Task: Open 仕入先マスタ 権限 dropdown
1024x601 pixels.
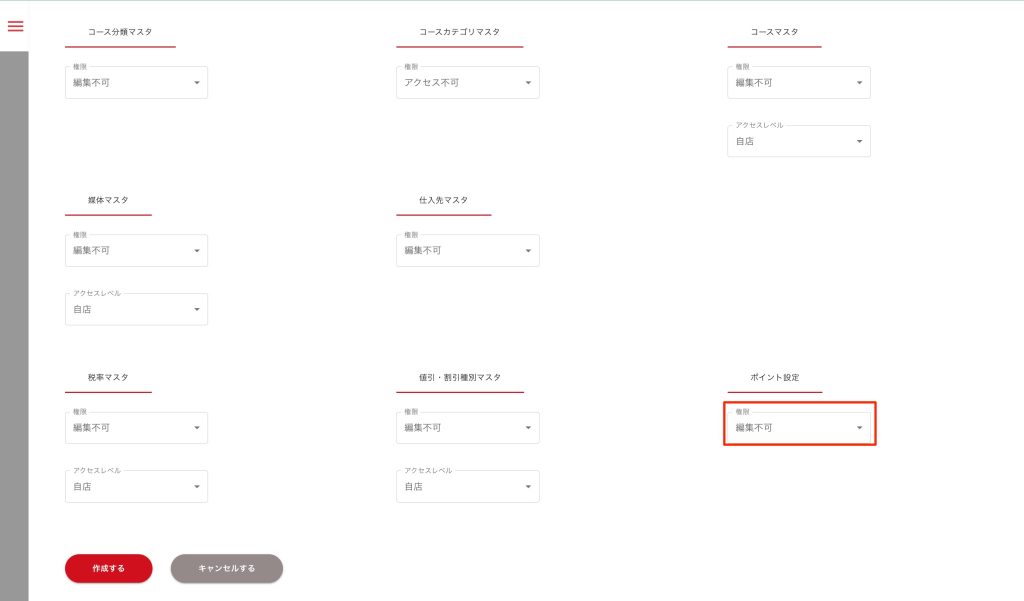Action: coord(467,251)
